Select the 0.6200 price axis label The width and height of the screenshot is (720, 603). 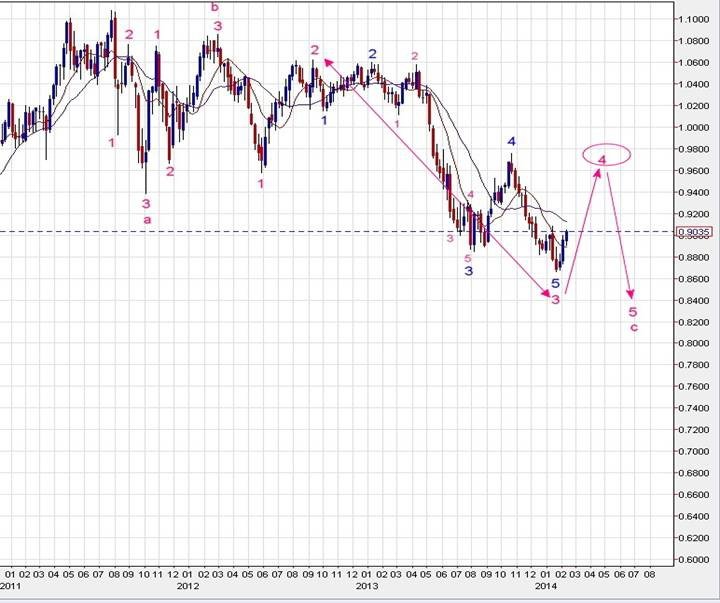694,538
